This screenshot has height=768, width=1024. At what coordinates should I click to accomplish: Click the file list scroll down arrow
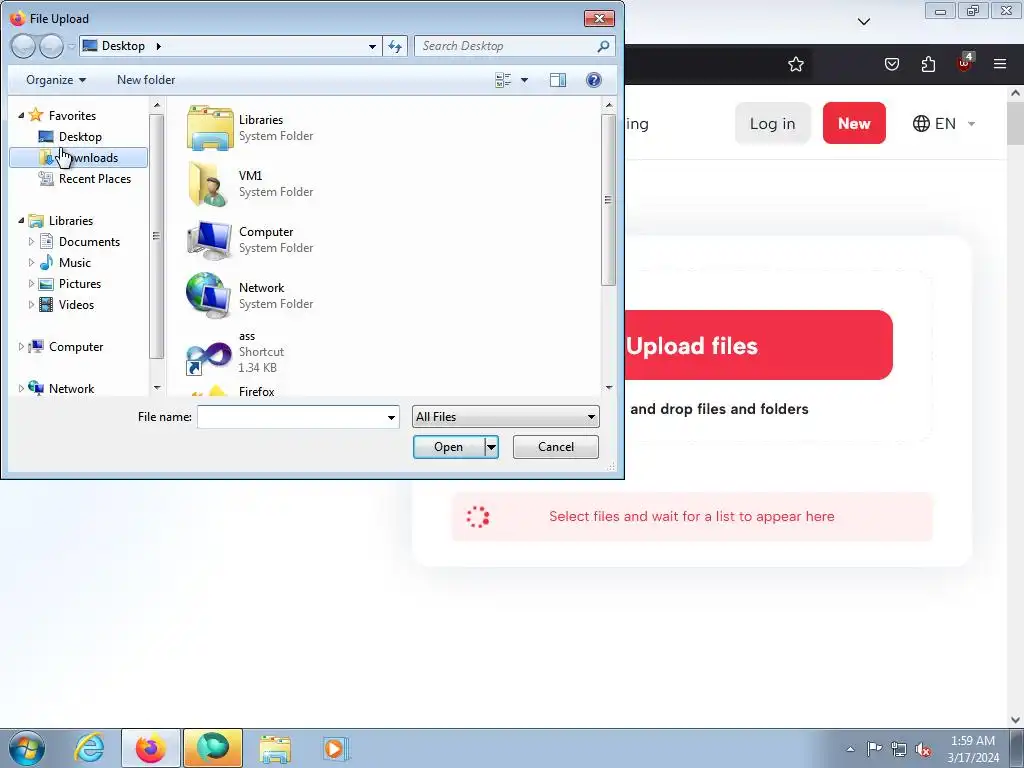coord(609,388)
